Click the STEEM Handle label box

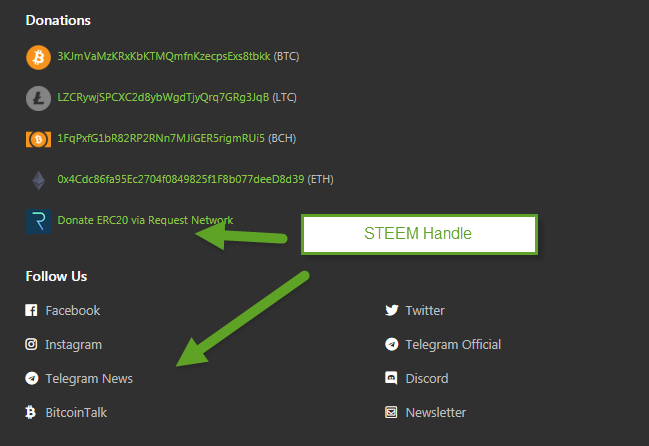(419, 234)
